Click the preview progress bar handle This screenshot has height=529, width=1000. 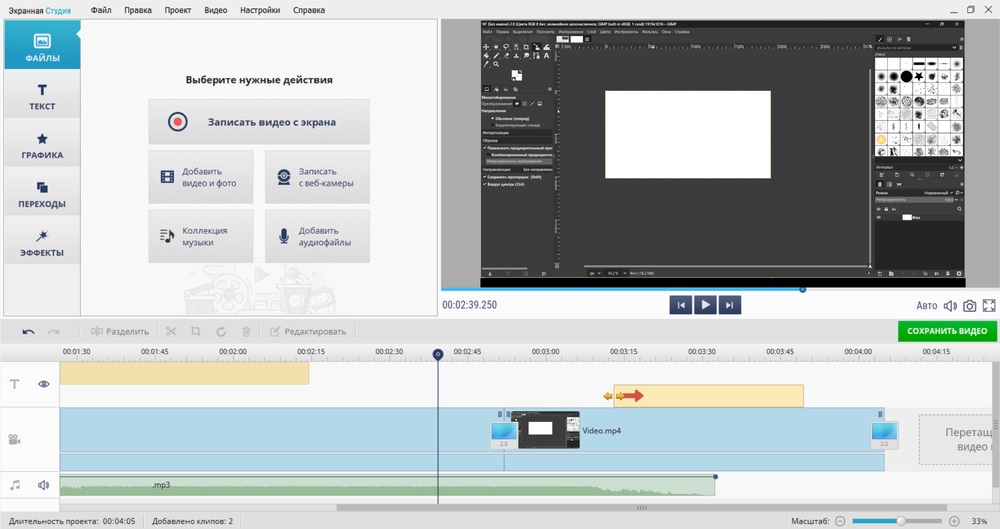[x=803, y=290]
